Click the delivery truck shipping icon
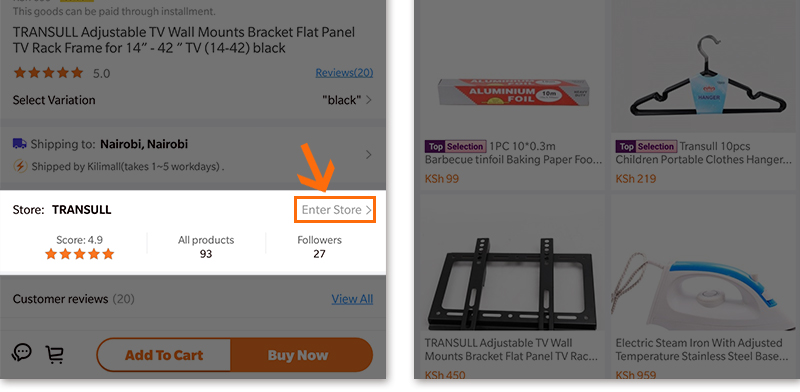Viewport: 800px width, 392px height. click(19, 144)
